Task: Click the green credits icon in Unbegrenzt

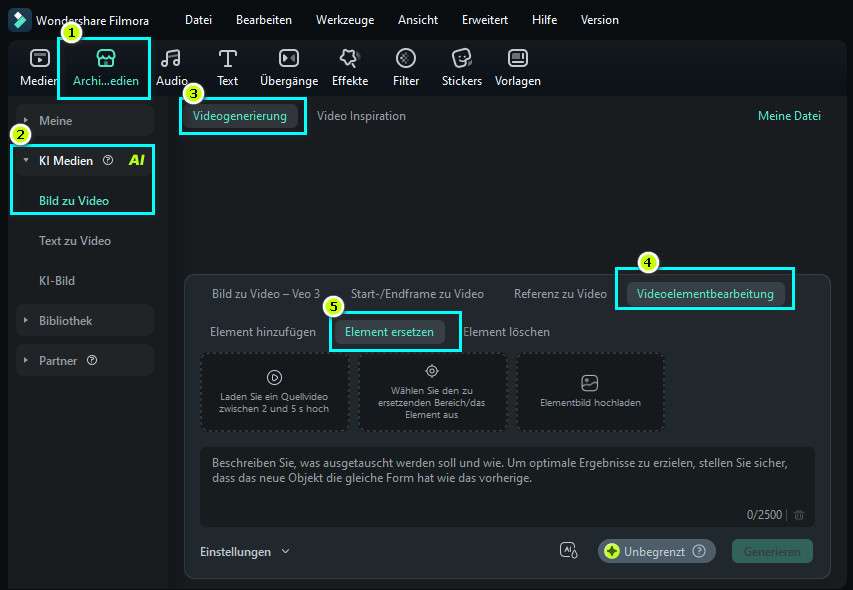Action: pos(611,551)
